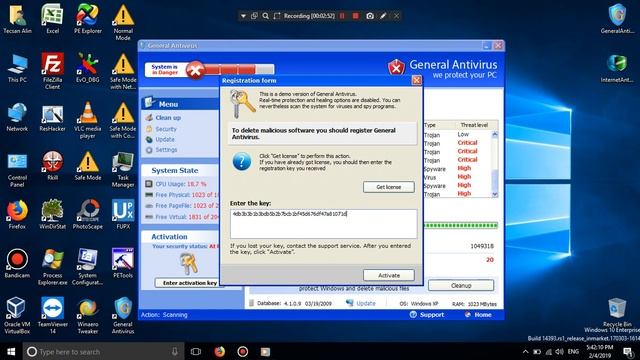The height and width of the screenshot is (360, 640).
Task: Click the Cleanup button in General Antivirus
Action: click(461, 285)
